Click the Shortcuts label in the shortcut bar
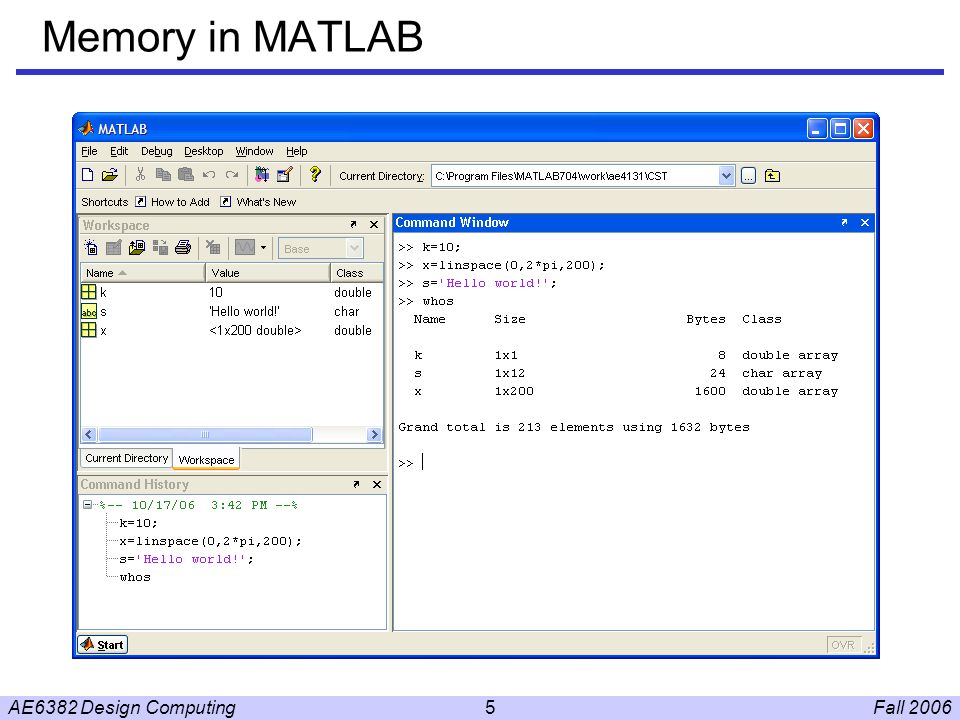960x720 pixels. (x=105, y=201)
